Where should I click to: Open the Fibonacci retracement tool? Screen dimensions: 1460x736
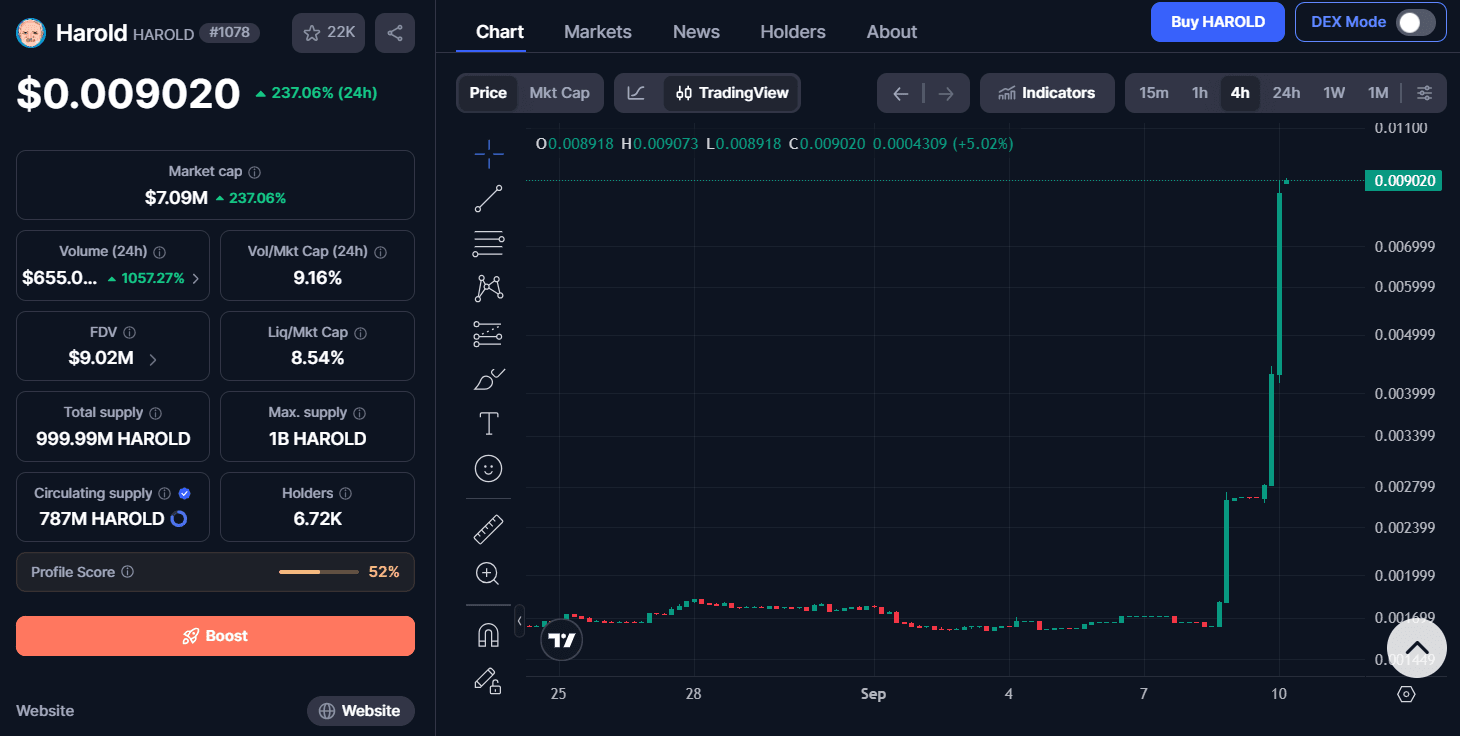click(x=488, y=243)
